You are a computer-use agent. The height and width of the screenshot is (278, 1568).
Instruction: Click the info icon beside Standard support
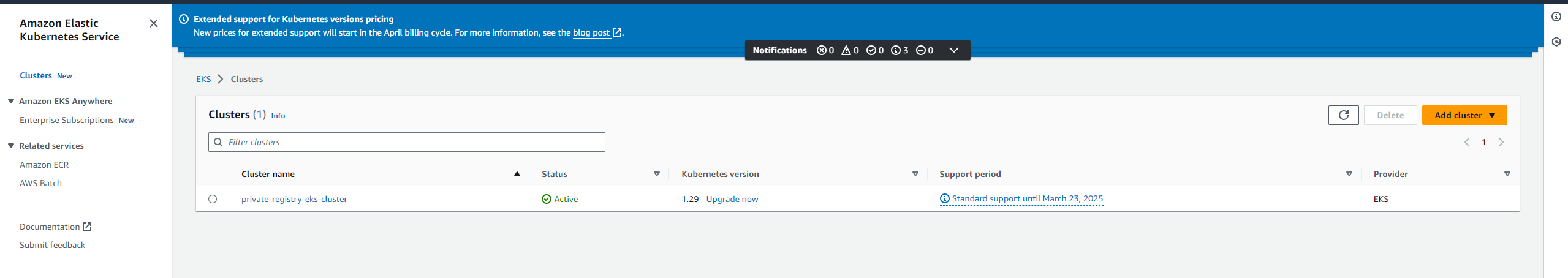pos(944,198)
